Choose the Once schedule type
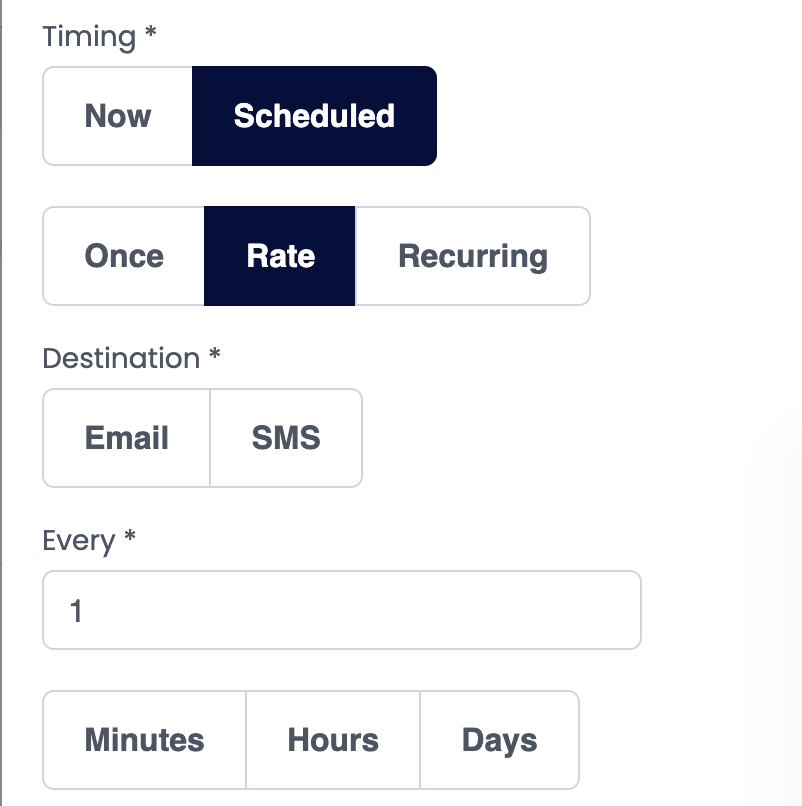Image resolution: width=802 pixels, height=806 pixels. coord(124,256)
